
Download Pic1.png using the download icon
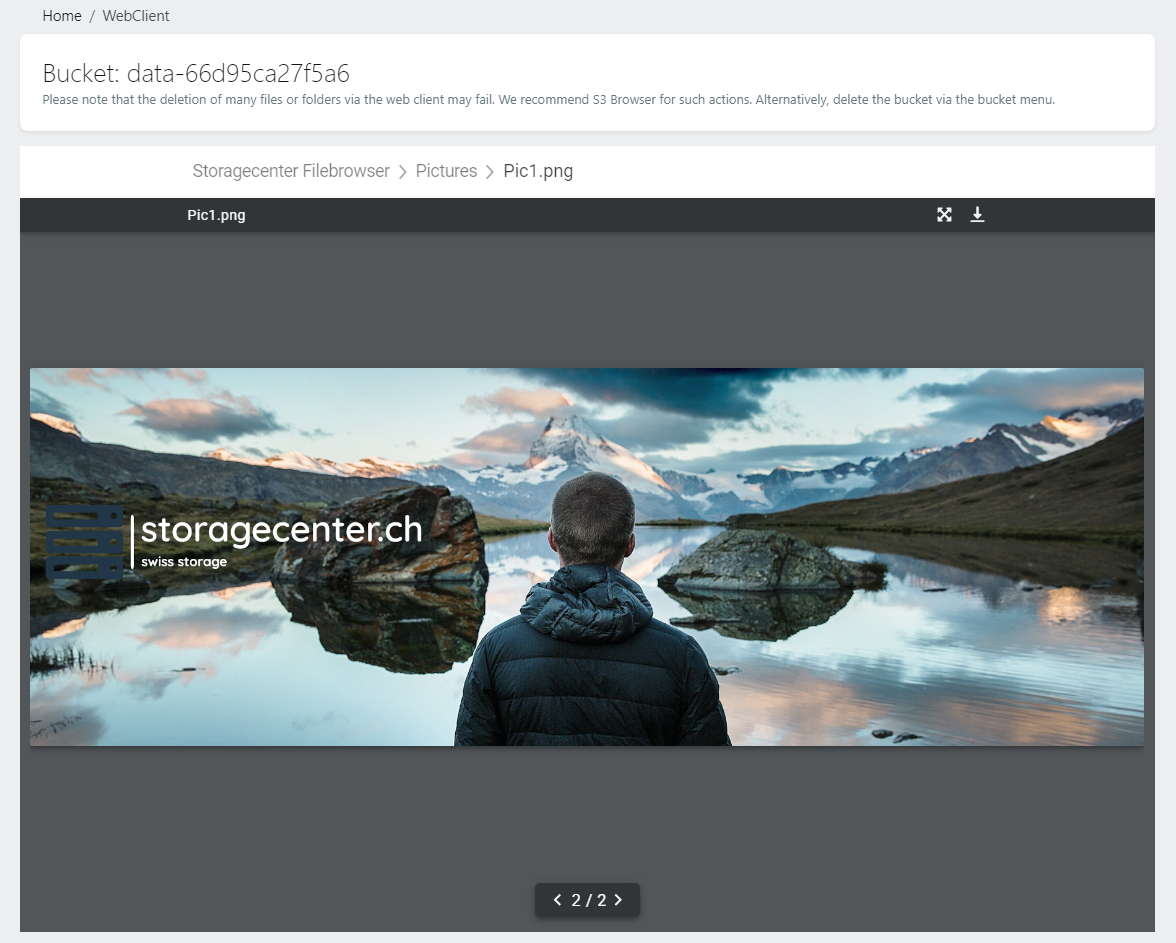click(x=977, y=214)
